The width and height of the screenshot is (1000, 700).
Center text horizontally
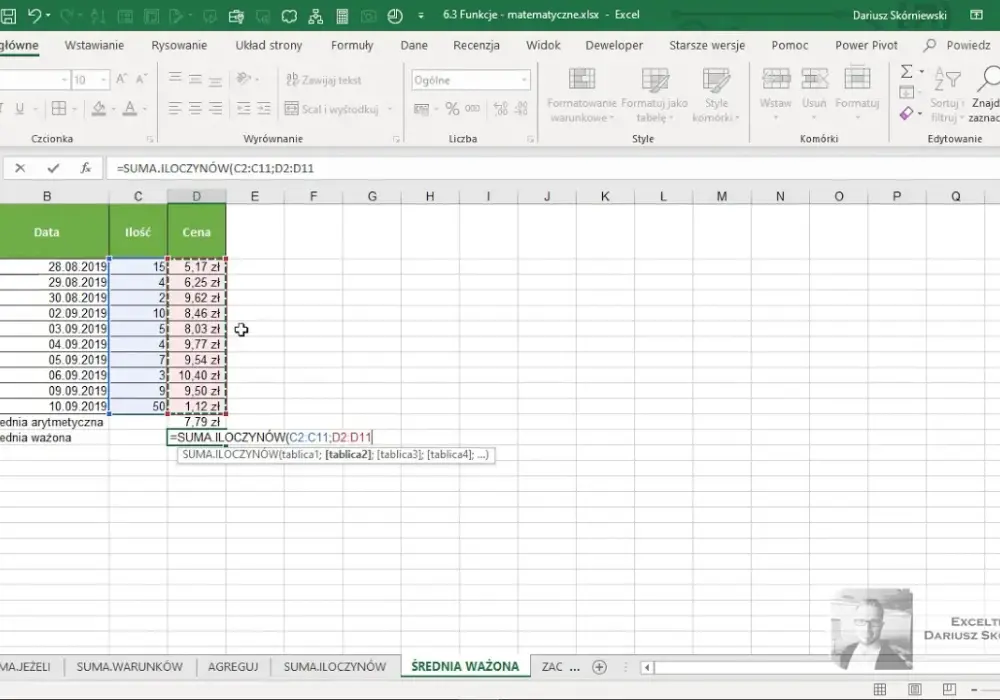click(195, 108)
